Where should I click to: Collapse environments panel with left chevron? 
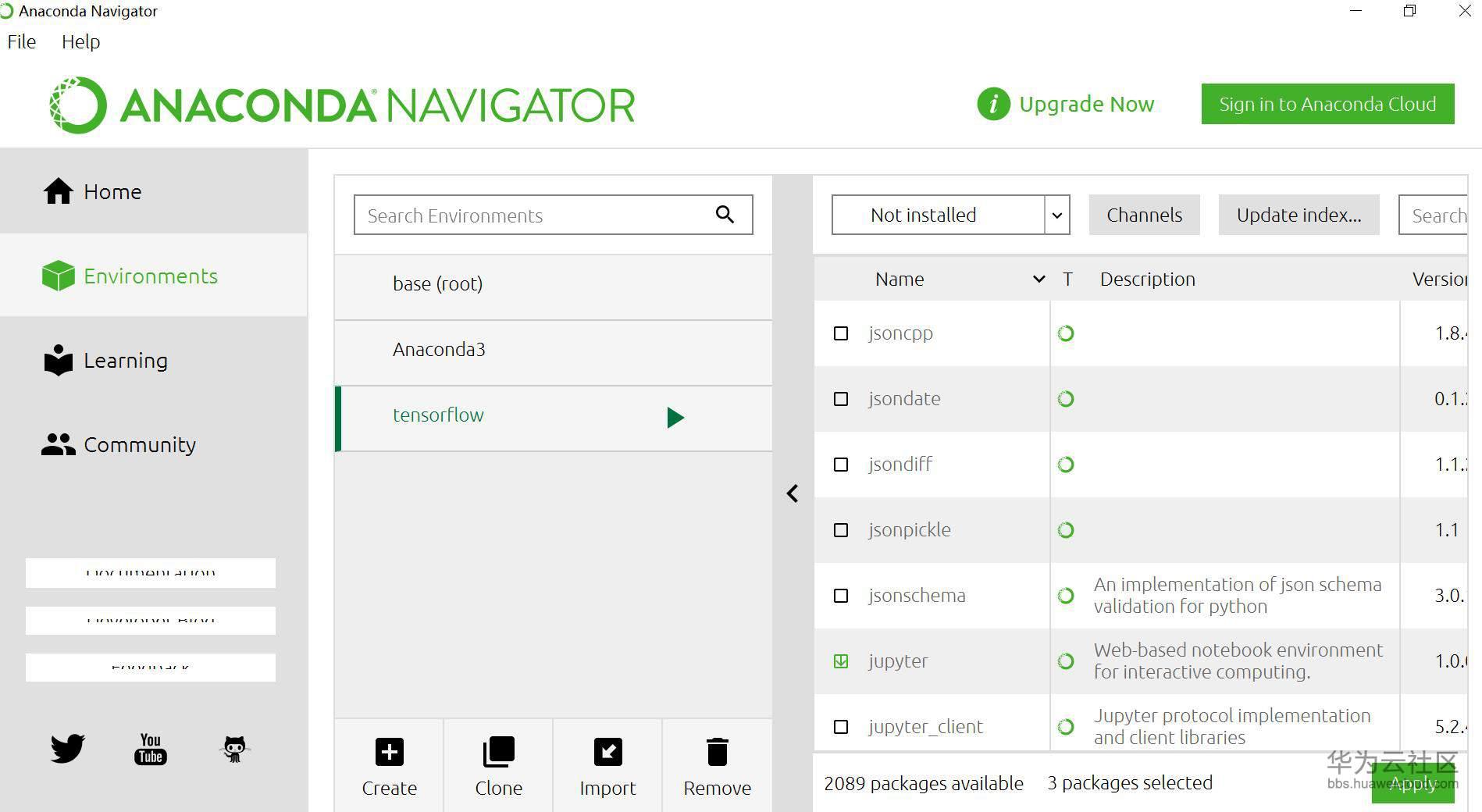pos(793,493)
